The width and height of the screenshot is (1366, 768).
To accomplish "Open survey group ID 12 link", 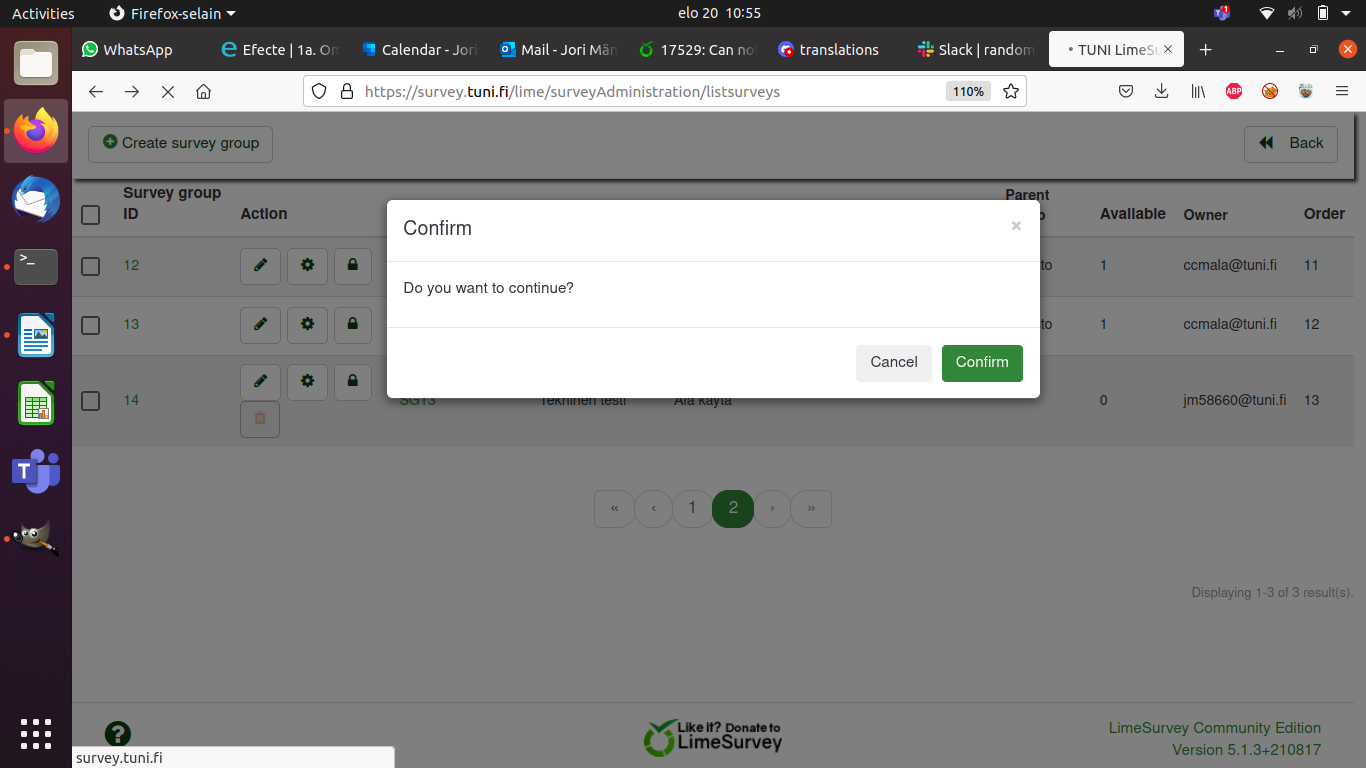I will click(131, 266).
